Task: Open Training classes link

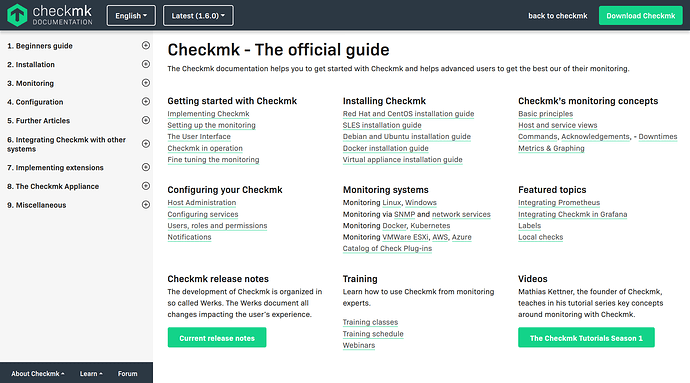Action: coord(370,322)
